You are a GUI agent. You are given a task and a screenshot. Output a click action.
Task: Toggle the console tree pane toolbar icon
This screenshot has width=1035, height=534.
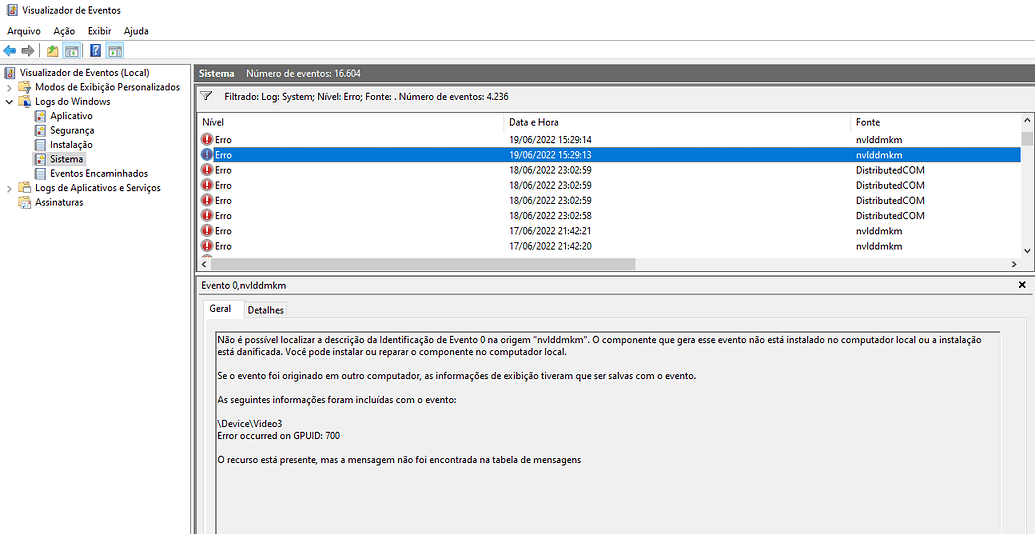[71, 51]
